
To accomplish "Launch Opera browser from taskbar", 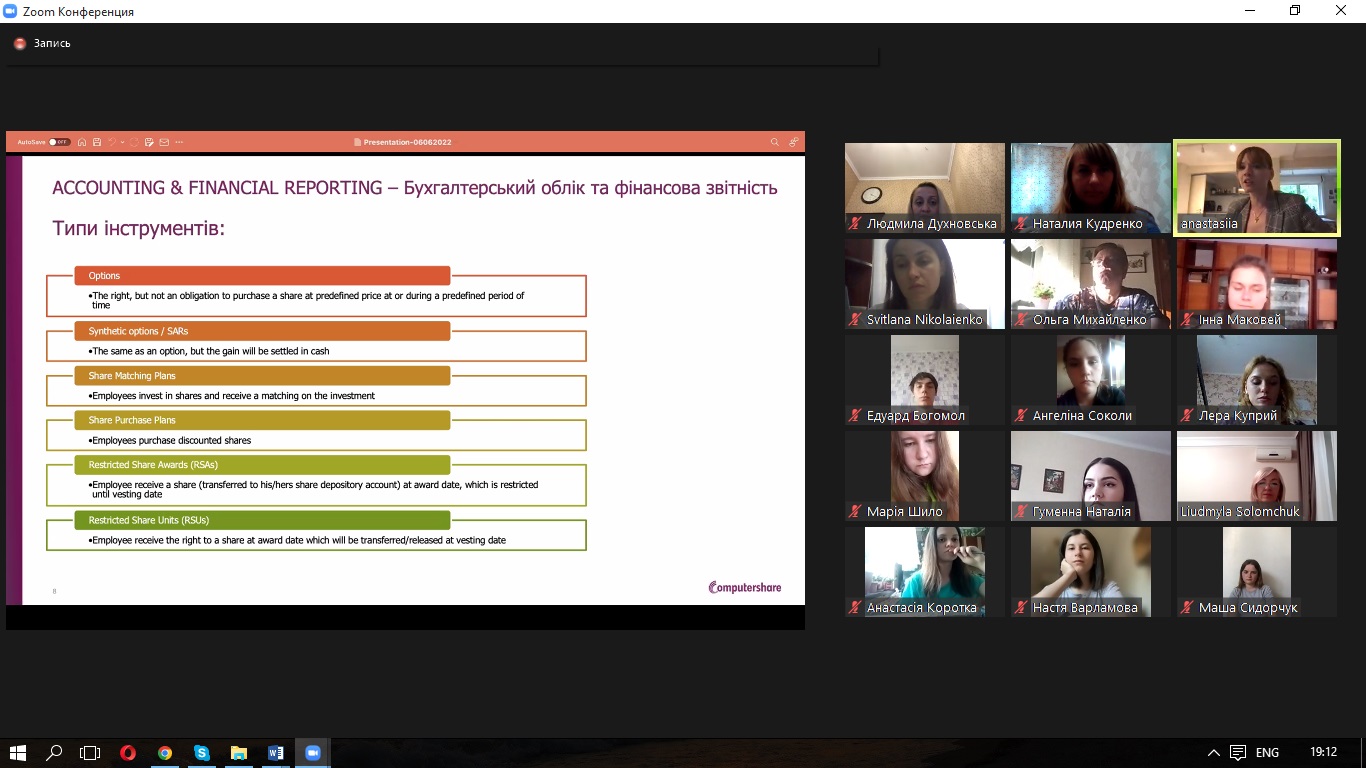I will 128,753.
